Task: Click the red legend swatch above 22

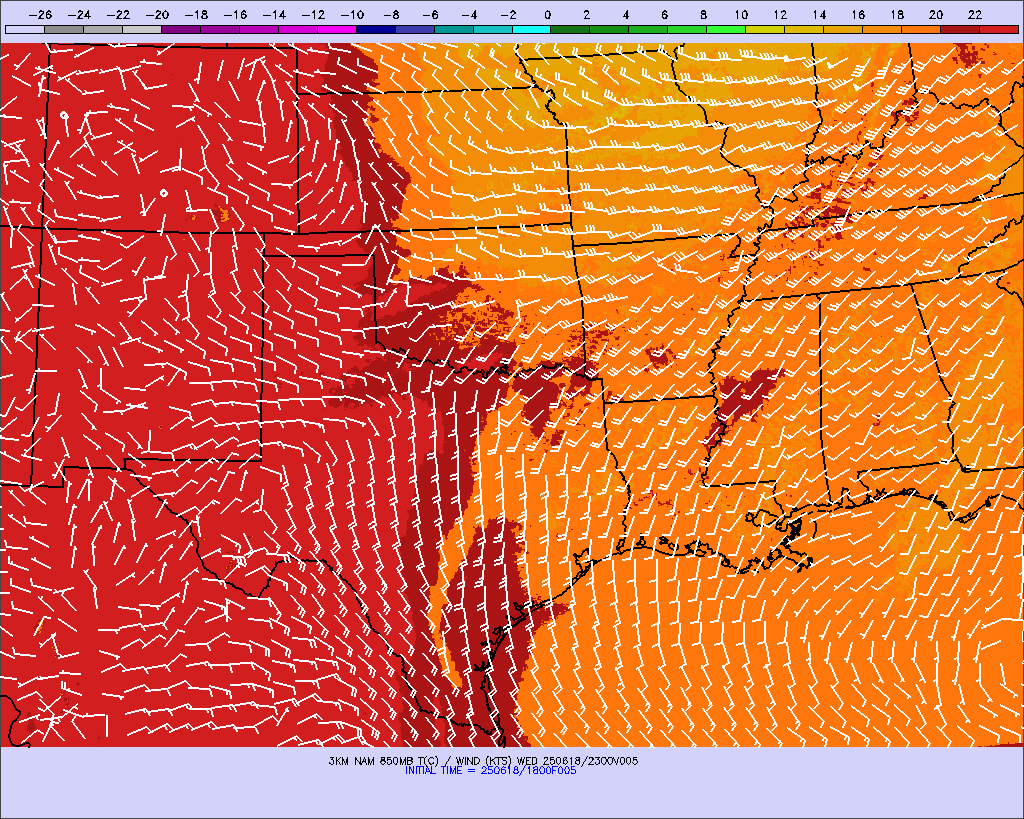Action: (999, 29)
